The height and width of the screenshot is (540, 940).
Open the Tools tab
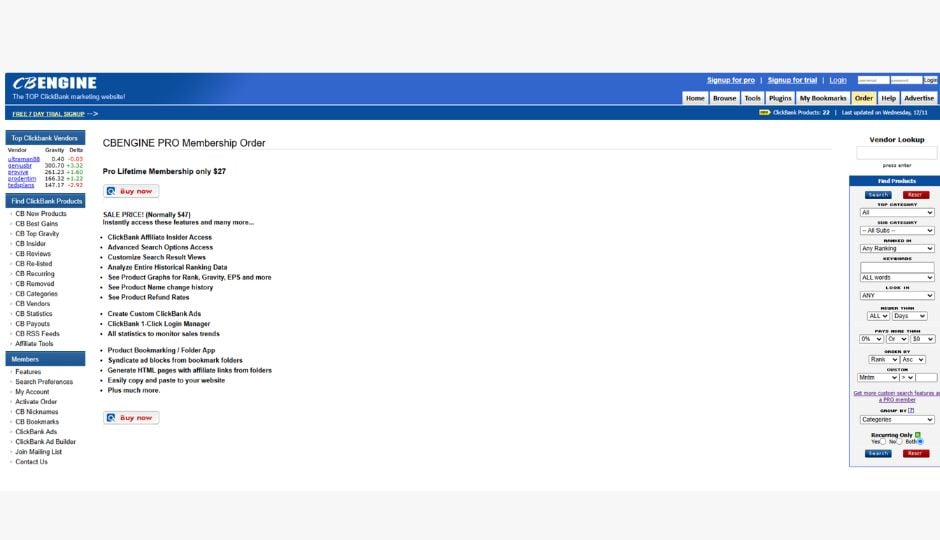click(x=752, y=98)
